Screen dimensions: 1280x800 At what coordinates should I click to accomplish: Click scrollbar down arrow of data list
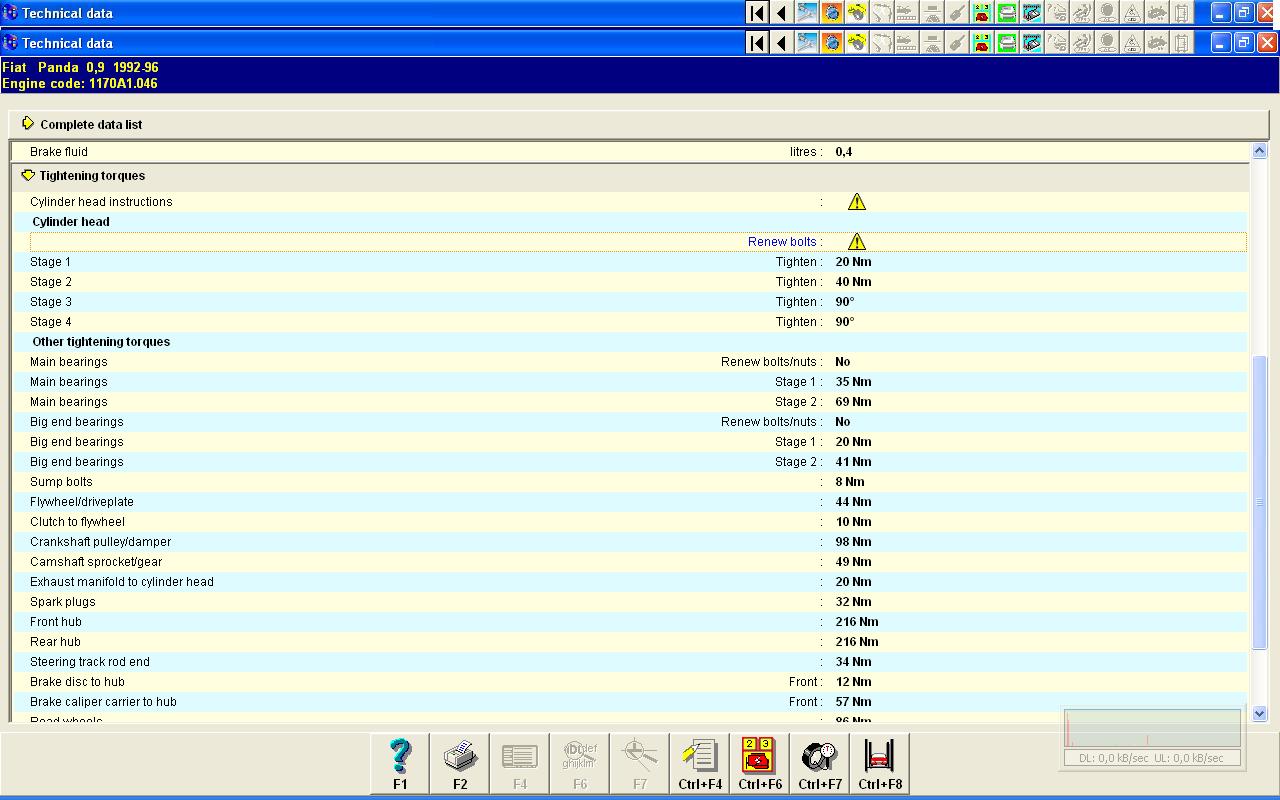click(x=1259, y=714)
